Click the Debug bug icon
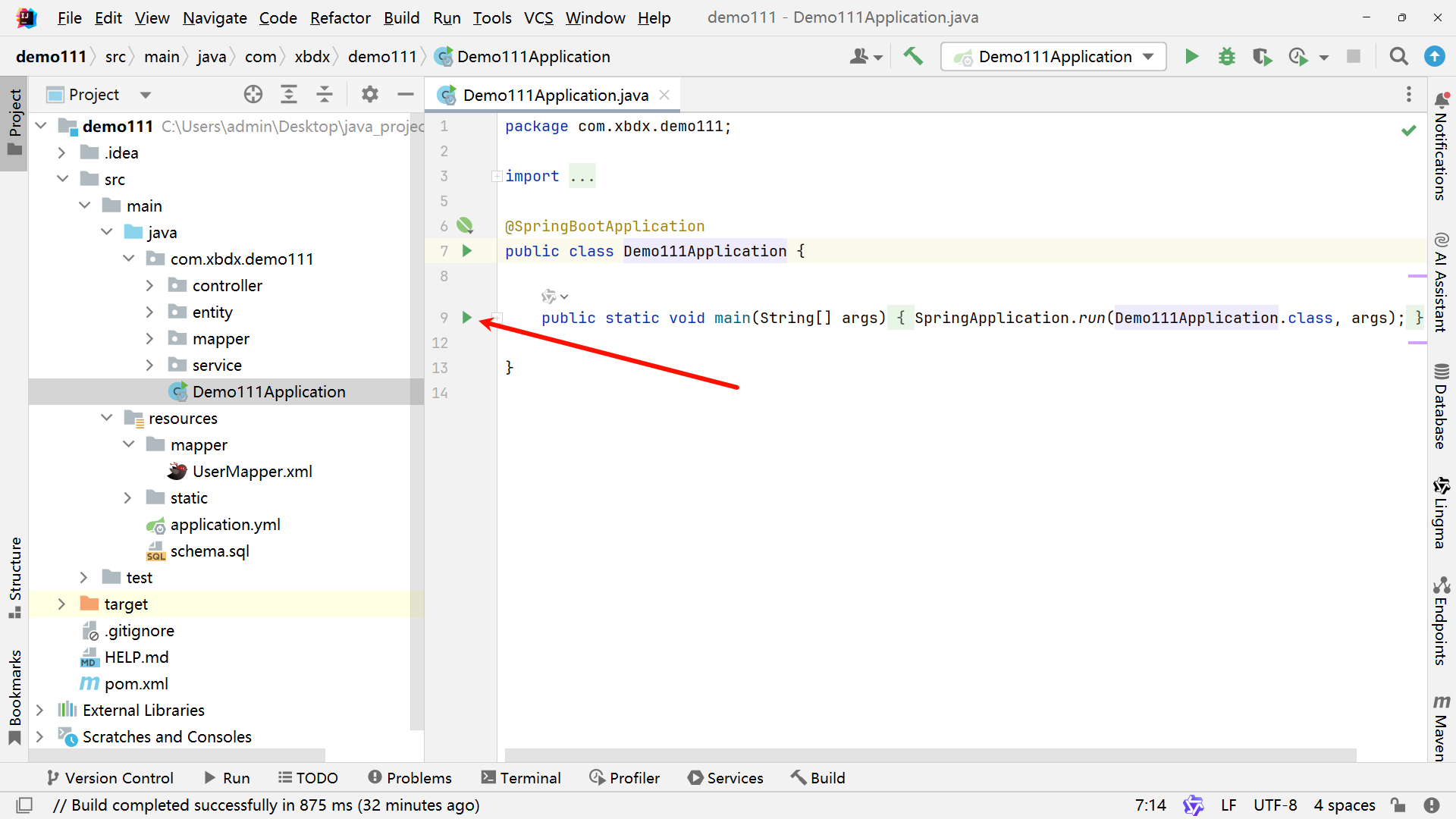This screenshot has width=1456, height=819. coord(1226,57)
